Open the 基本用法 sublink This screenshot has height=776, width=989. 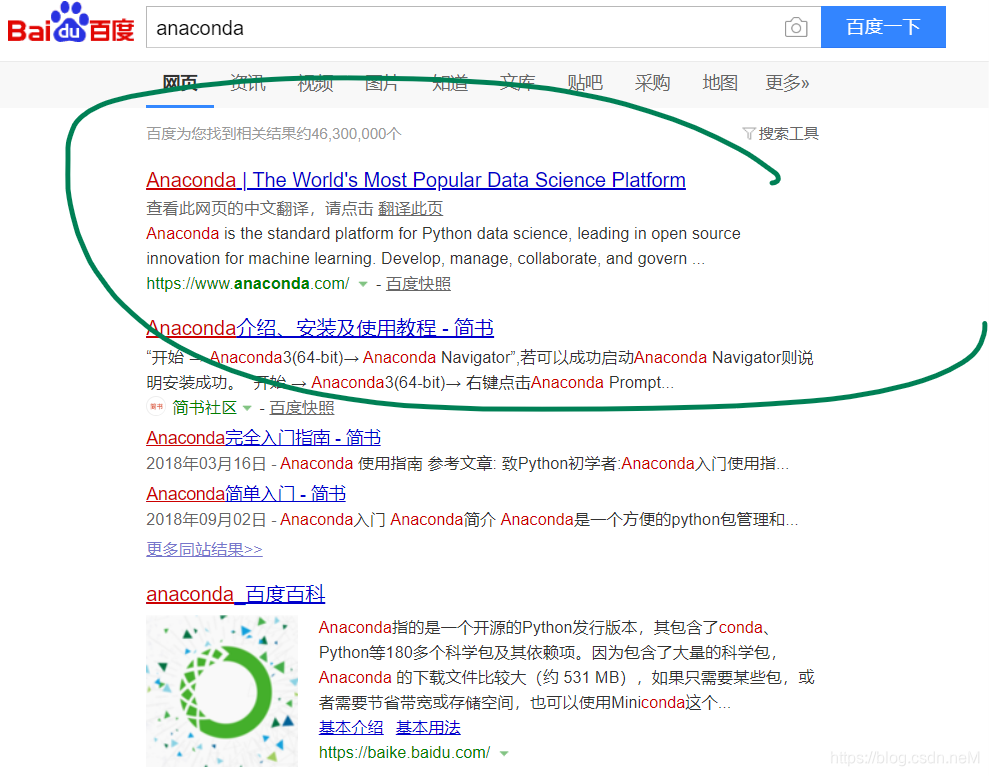click(428, 727)
